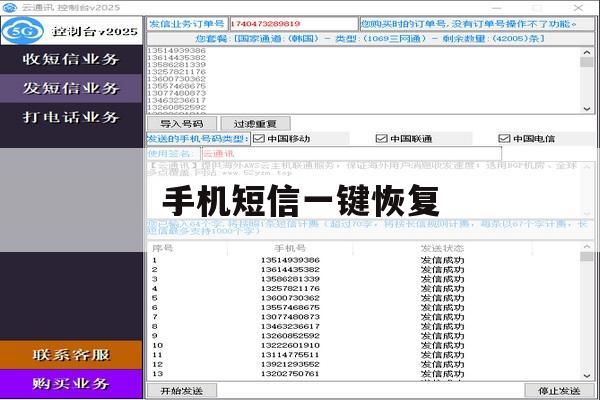
Task: Select table row with 13921293552
Action: pyautogui.click(x=364, y=364)
